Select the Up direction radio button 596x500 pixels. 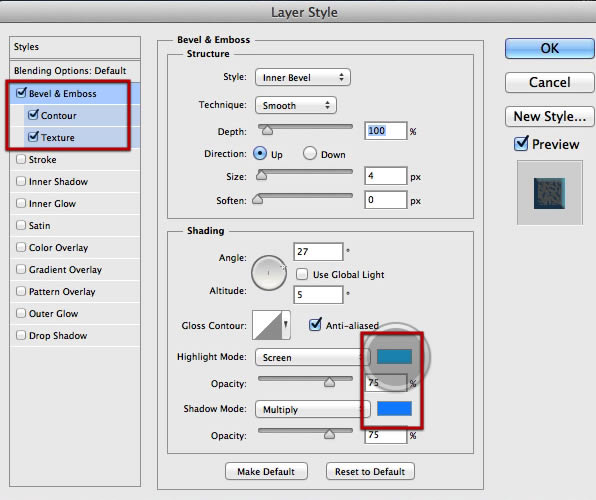(x=260, y=154)
